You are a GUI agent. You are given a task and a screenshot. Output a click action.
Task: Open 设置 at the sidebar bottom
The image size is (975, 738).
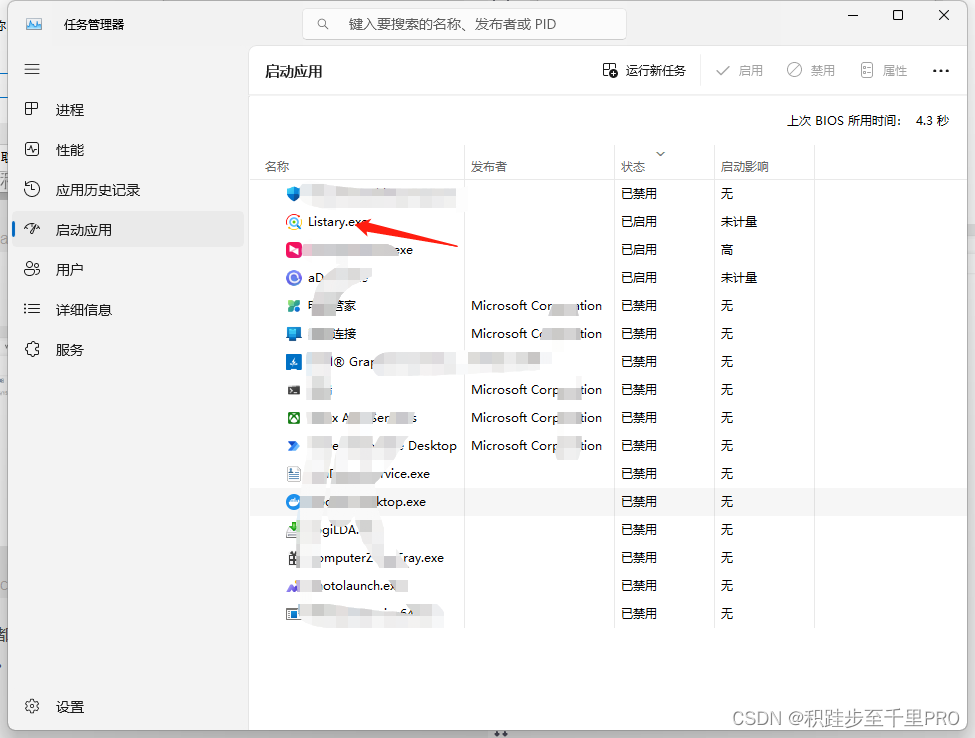pos(127,706)
